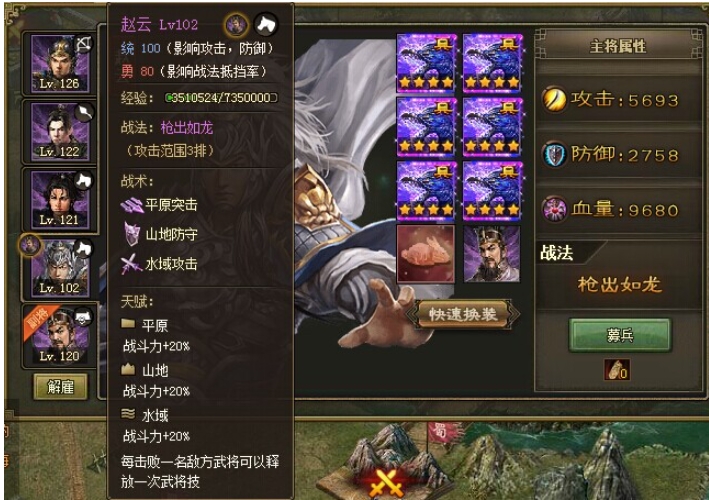Open the middle-left dragon equipment slot

(426, 127)
